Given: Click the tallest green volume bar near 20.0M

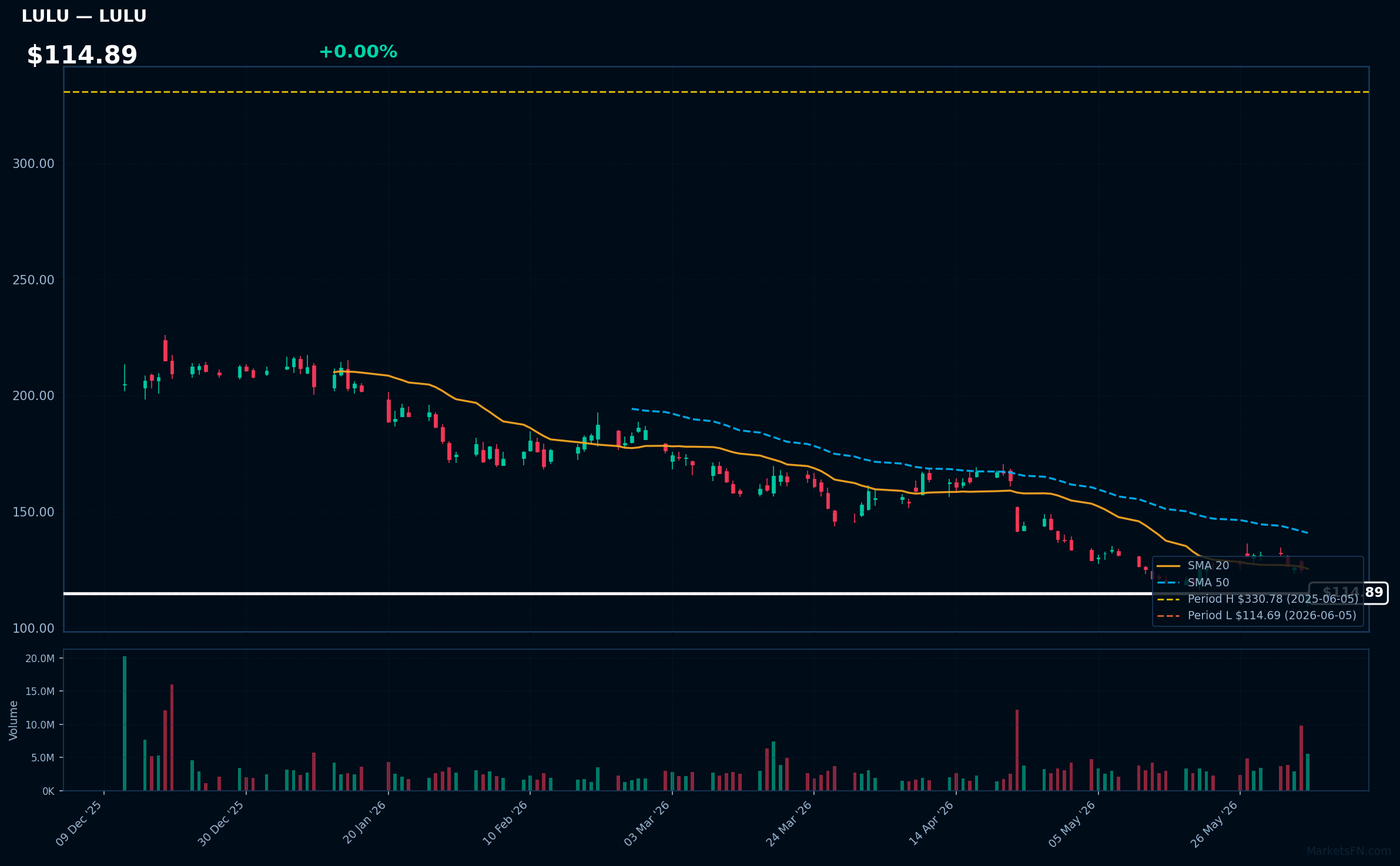Looking at the screenshot, I should click(125, 723).
